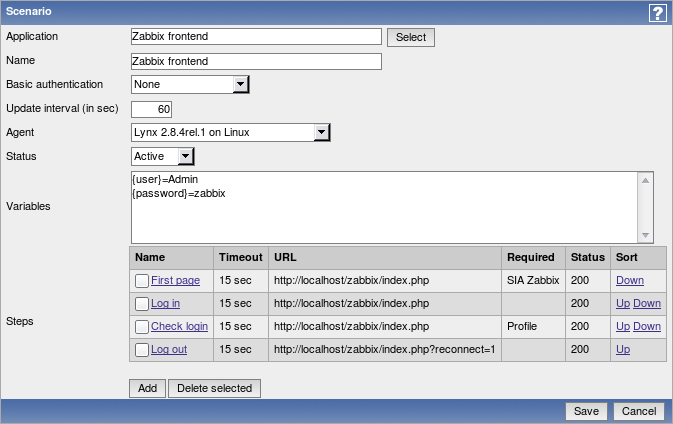This screenshot has width=673, height=424.
Task: Click Variables scrollbar up arrow
Action: click(x=645, y=180)
